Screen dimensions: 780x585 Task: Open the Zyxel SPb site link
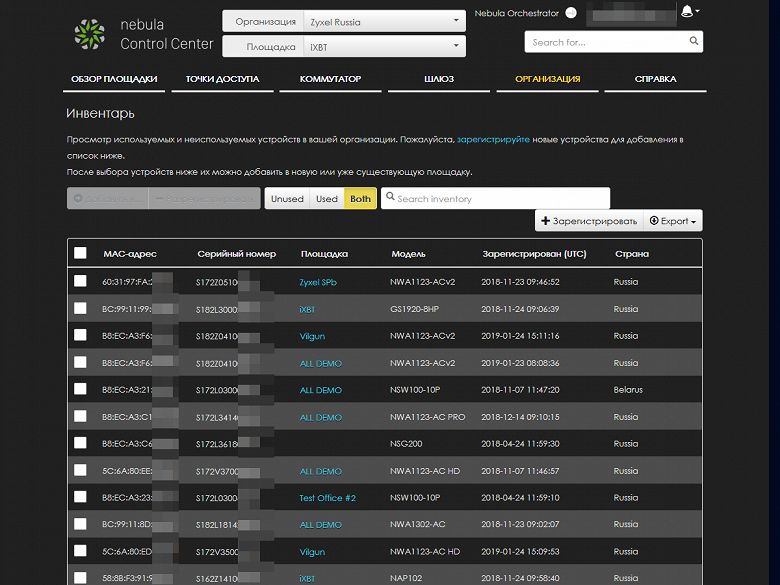click(318, 282)
